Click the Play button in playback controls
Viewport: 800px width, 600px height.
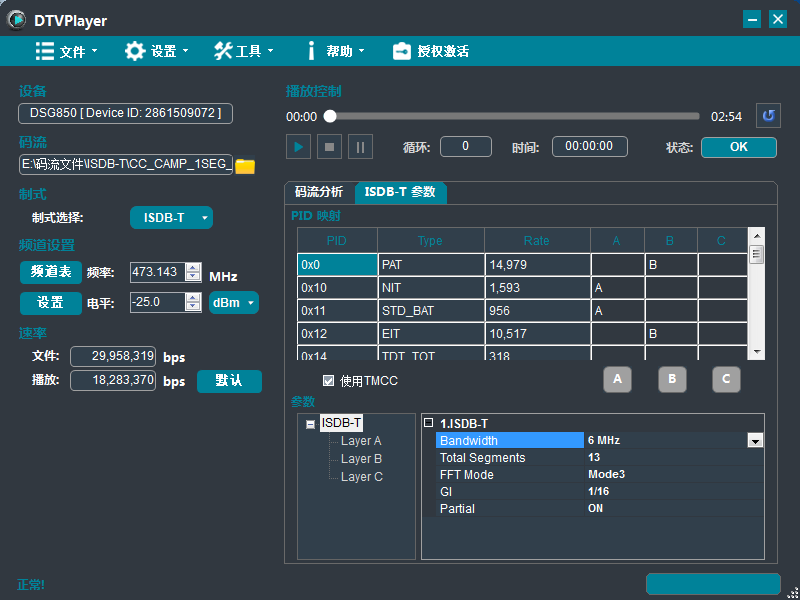tap(298, 147)
